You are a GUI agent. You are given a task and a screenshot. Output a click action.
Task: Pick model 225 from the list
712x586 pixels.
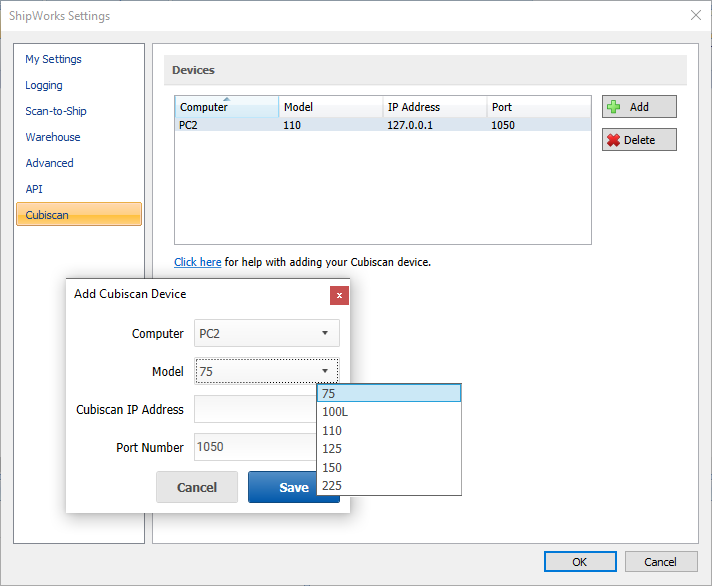[x=389, y=486]
